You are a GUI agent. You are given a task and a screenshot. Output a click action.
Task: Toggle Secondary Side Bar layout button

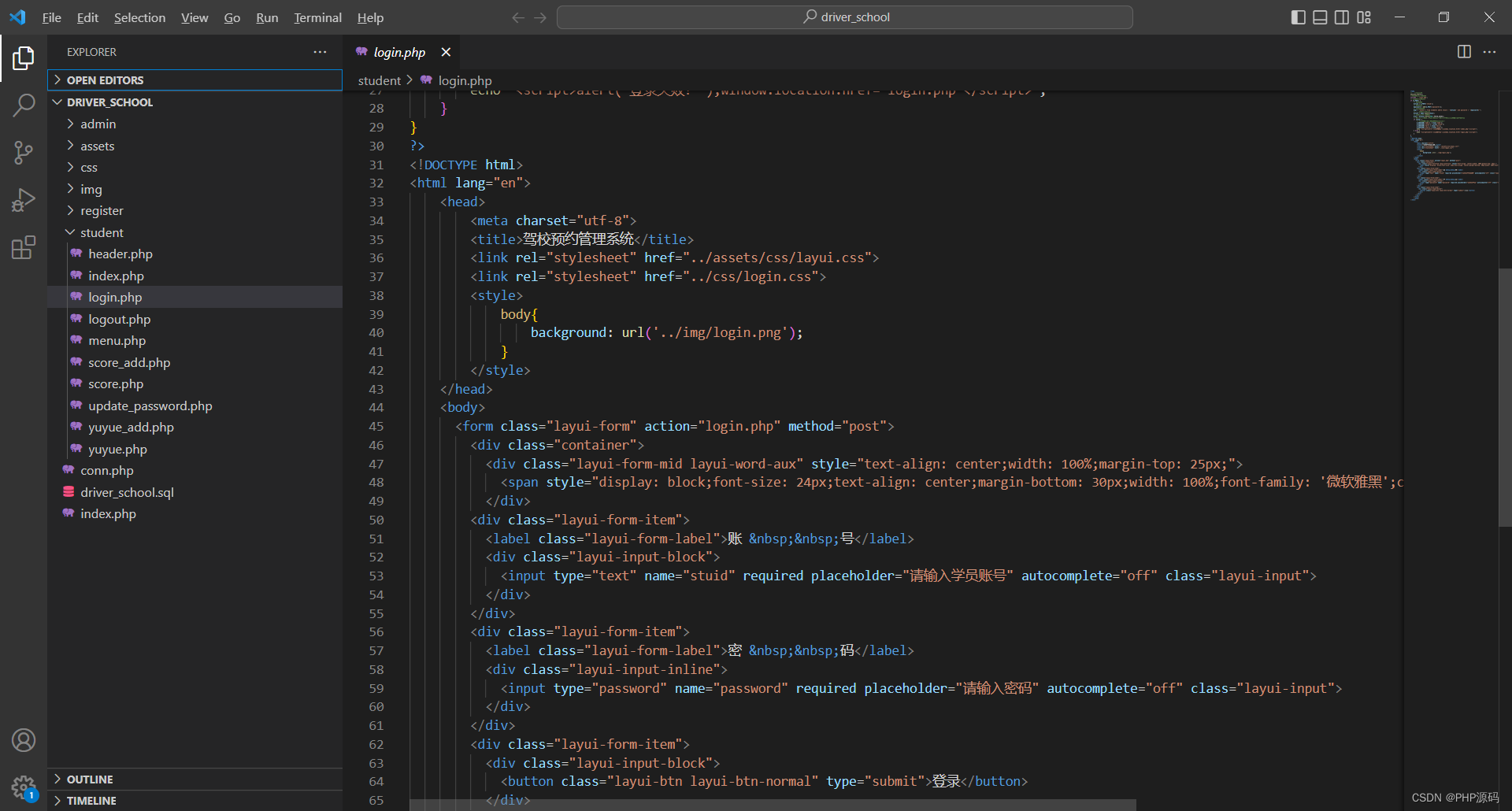[x=1342, y=17]
